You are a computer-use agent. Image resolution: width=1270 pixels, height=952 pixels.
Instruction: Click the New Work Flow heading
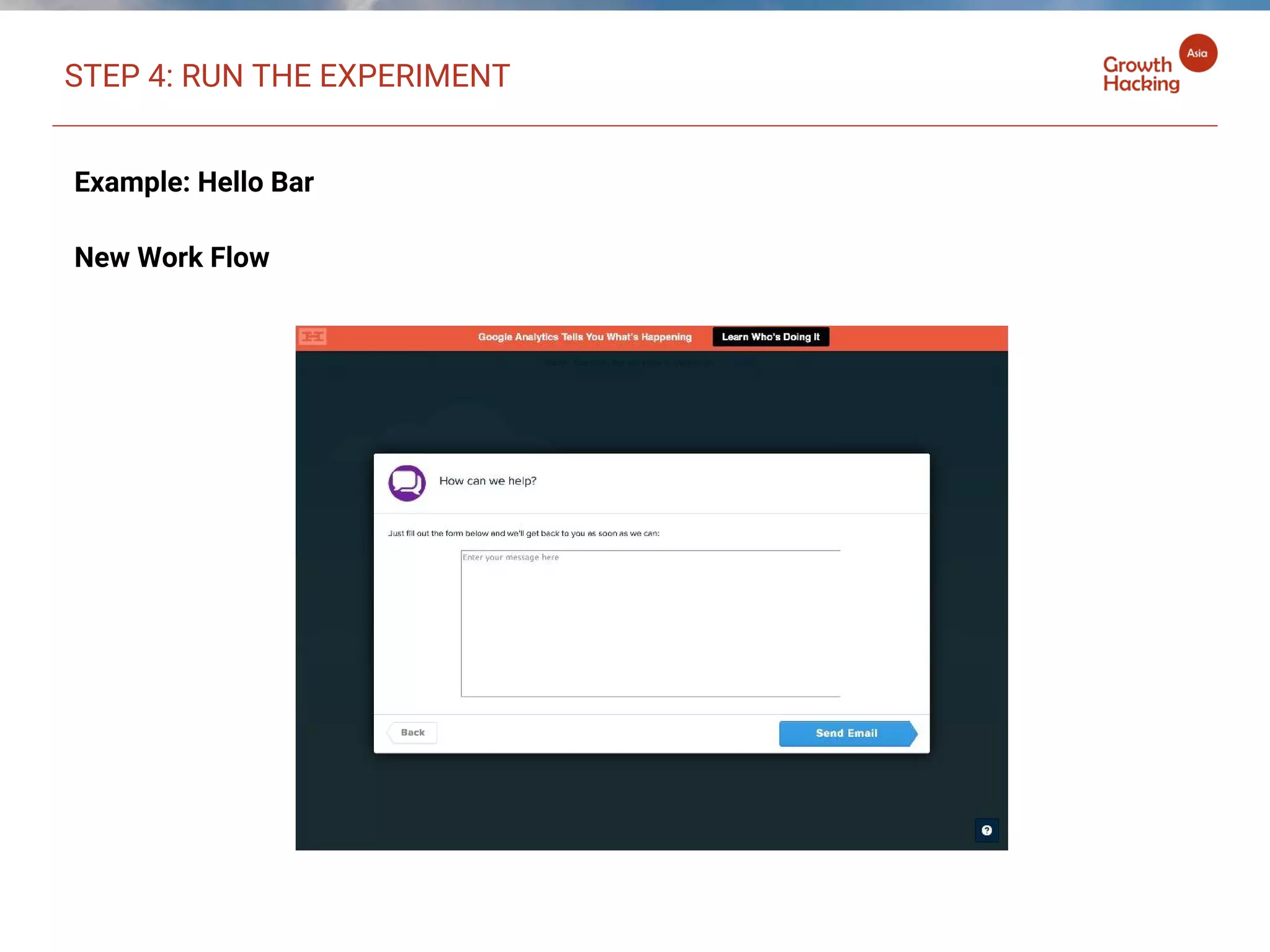(172, 257)
